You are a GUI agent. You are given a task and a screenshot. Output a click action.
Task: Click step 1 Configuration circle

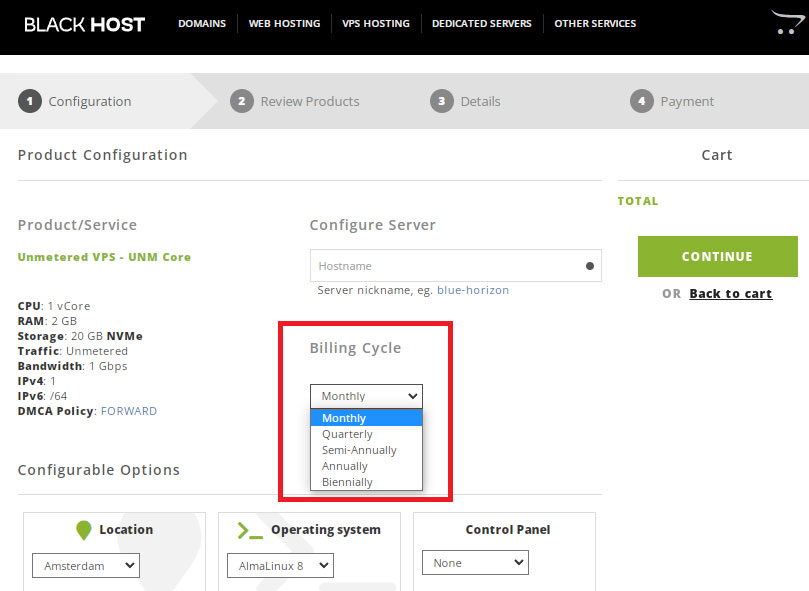click(30, 101)
